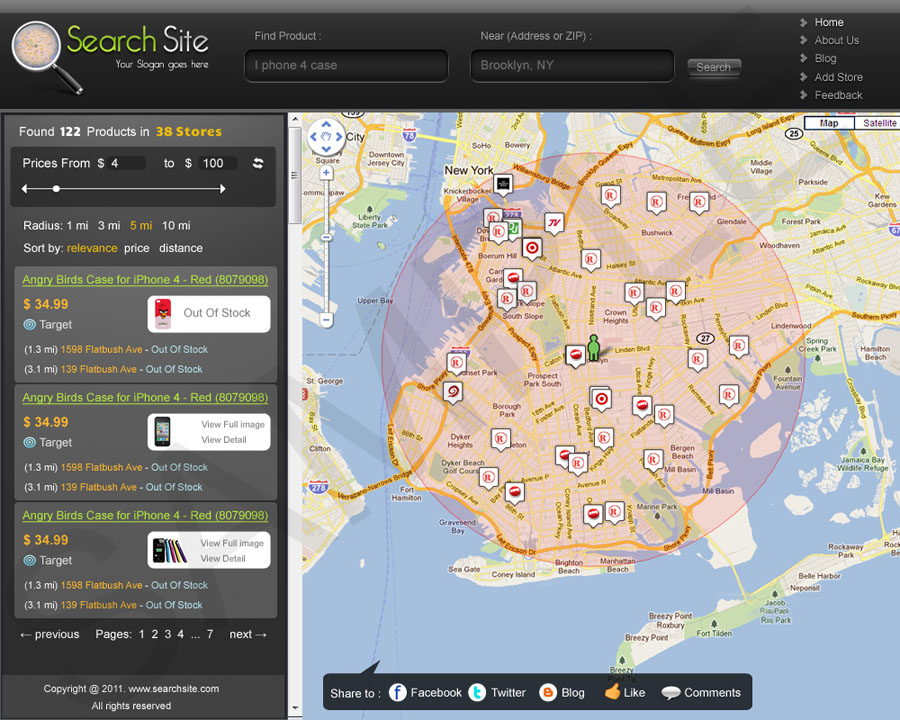Open the Feedback menu link
Screen dimensions: 900x720
(x=838, y=95)
